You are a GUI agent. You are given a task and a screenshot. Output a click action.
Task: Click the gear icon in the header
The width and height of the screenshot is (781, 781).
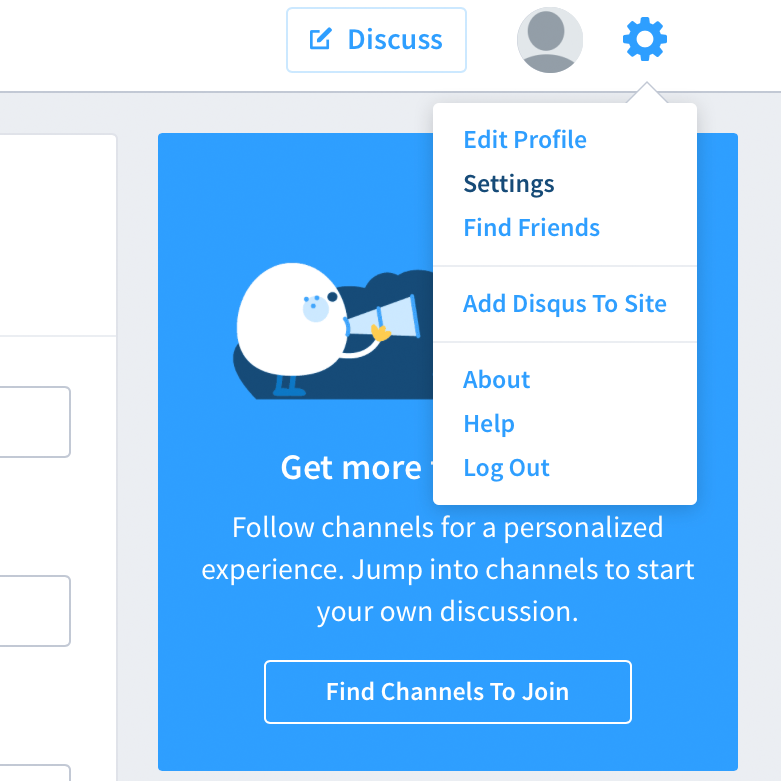tap(645, 40)
